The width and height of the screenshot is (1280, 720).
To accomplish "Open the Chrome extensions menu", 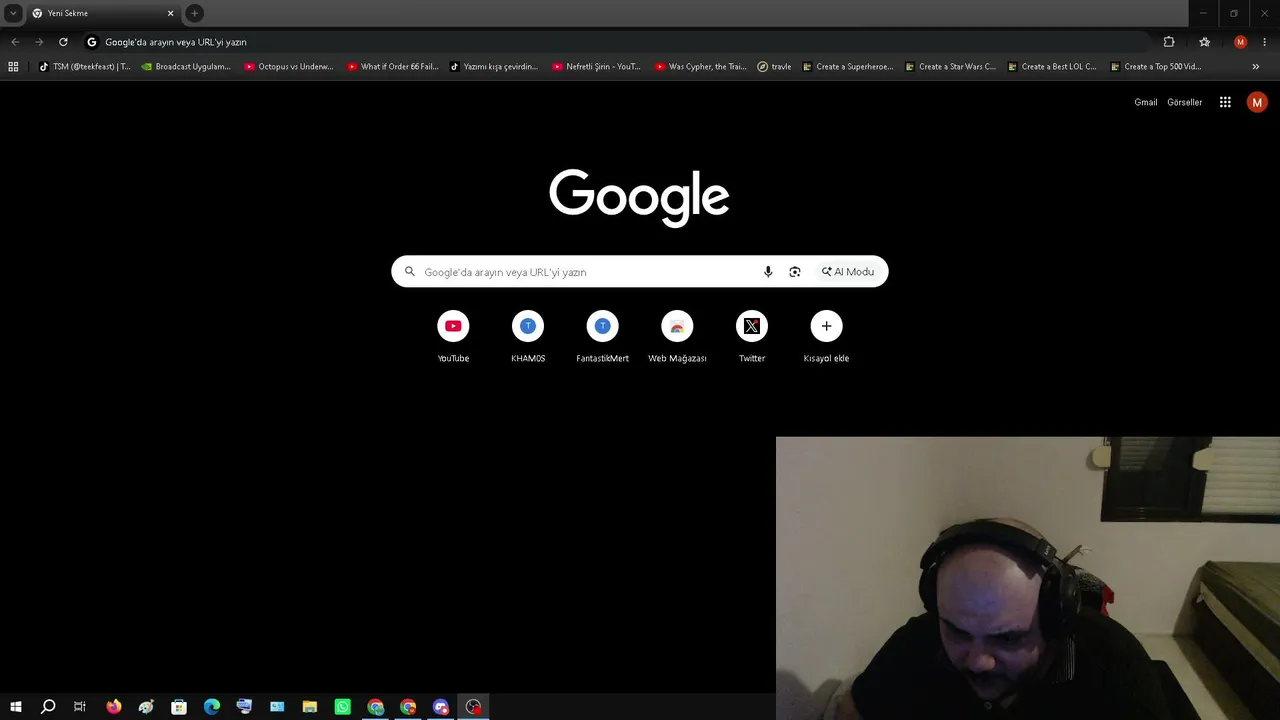I will [1169, 42].
